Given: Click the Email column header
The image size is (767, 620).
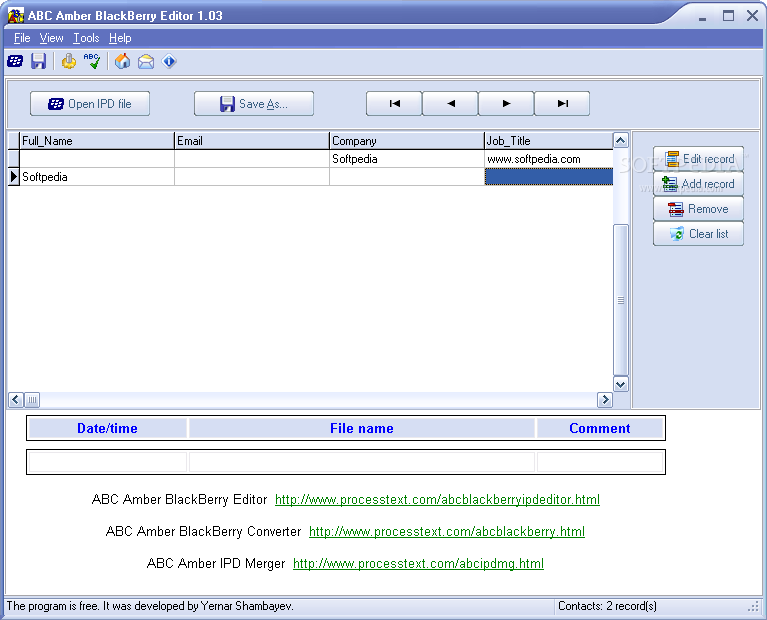Looking at the screenshot, I should pyautogui.click(x=252, y=141).
